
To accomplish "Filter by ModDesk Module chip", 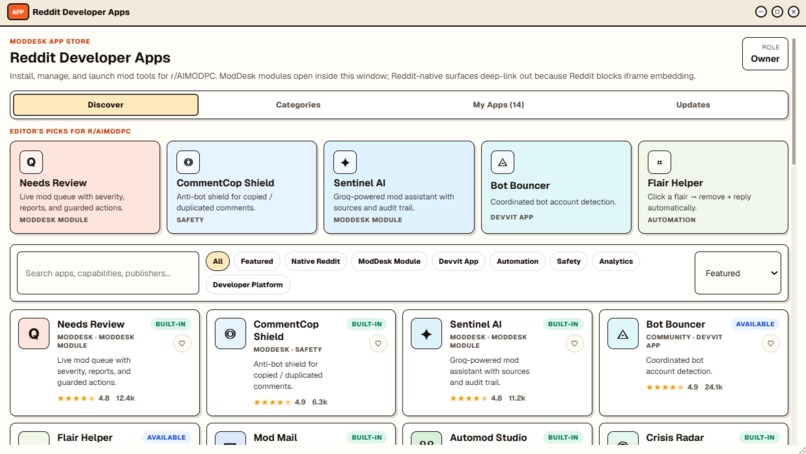I will [x=389, y=261].
